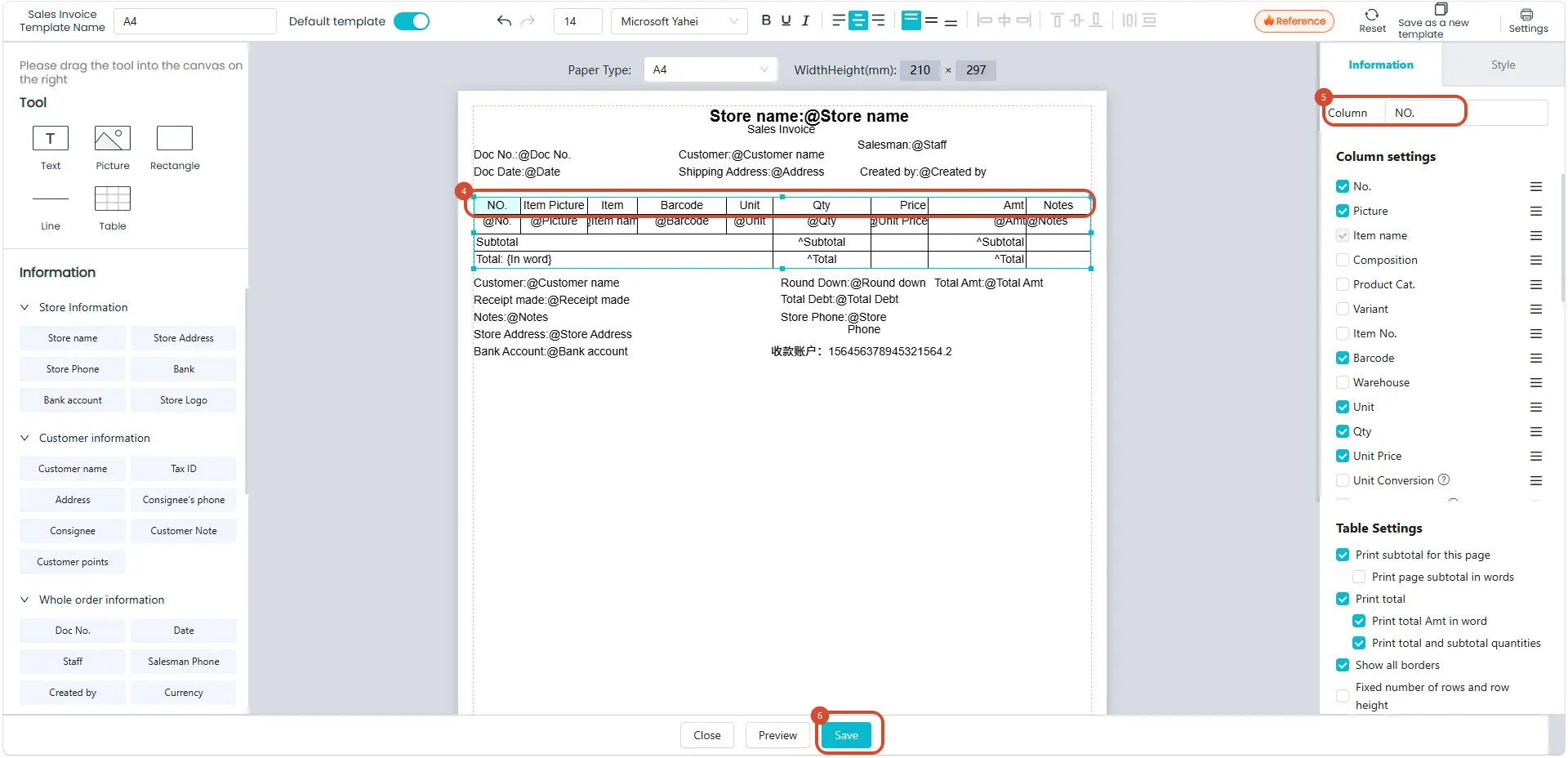Click the Column name NO. input
Screen dimensions: 1568x758
pyautogui.click(x=1466, y=113)
